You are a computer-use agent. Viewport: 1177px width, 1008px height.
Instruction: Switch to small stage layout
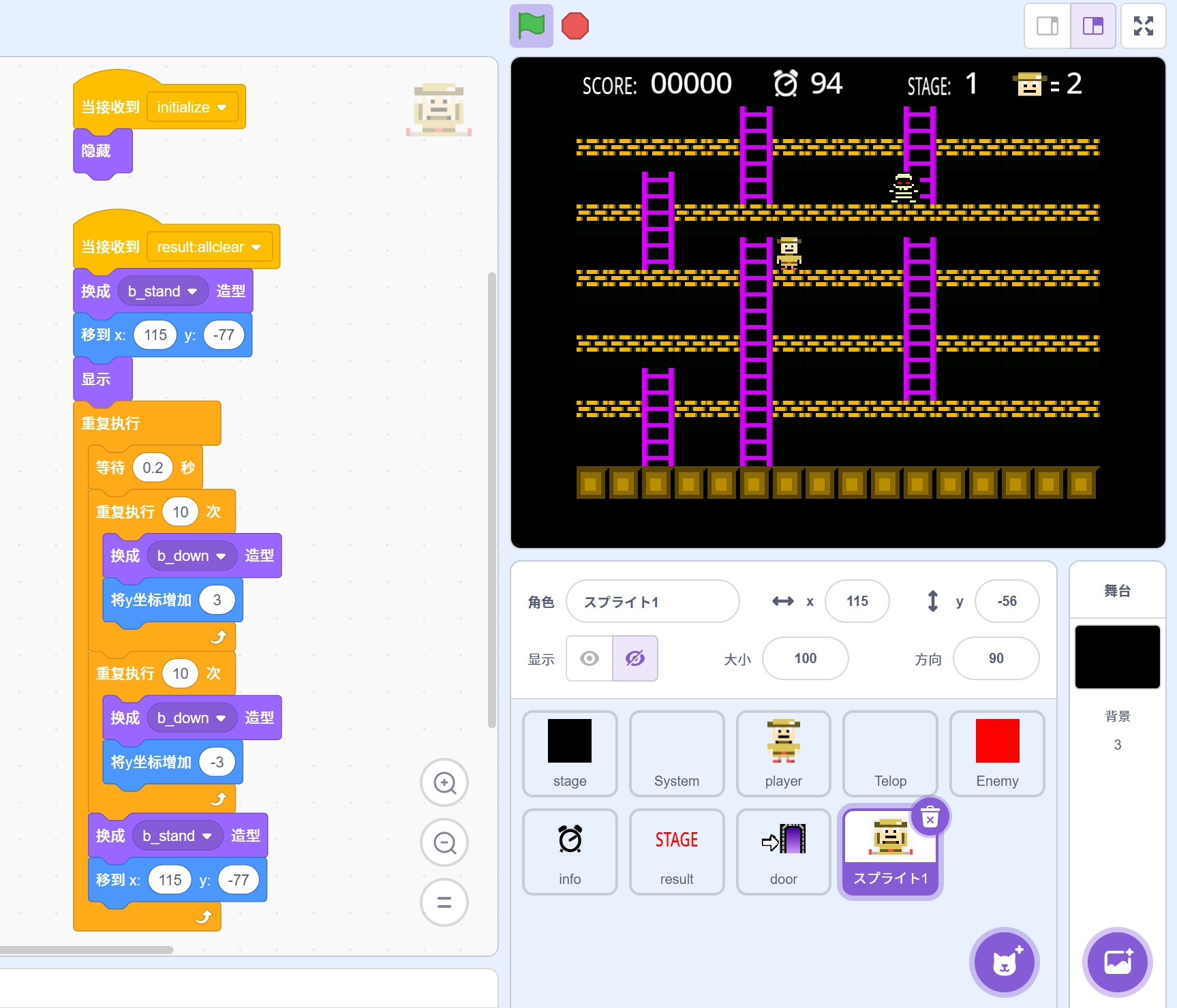coord(1048,27)
